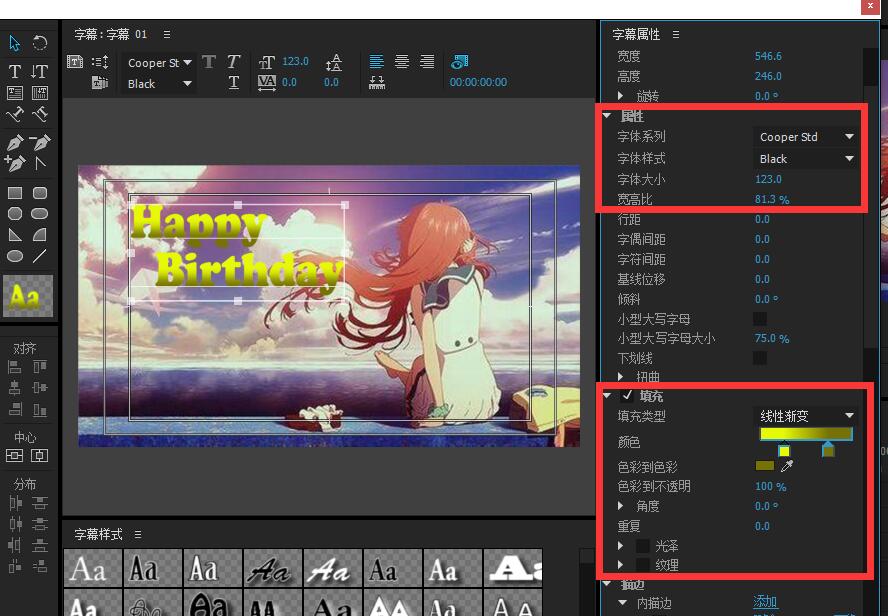Toggle Underline text style in toolbar
Viewport: 888px width, 616px height.
pos(233,83)
